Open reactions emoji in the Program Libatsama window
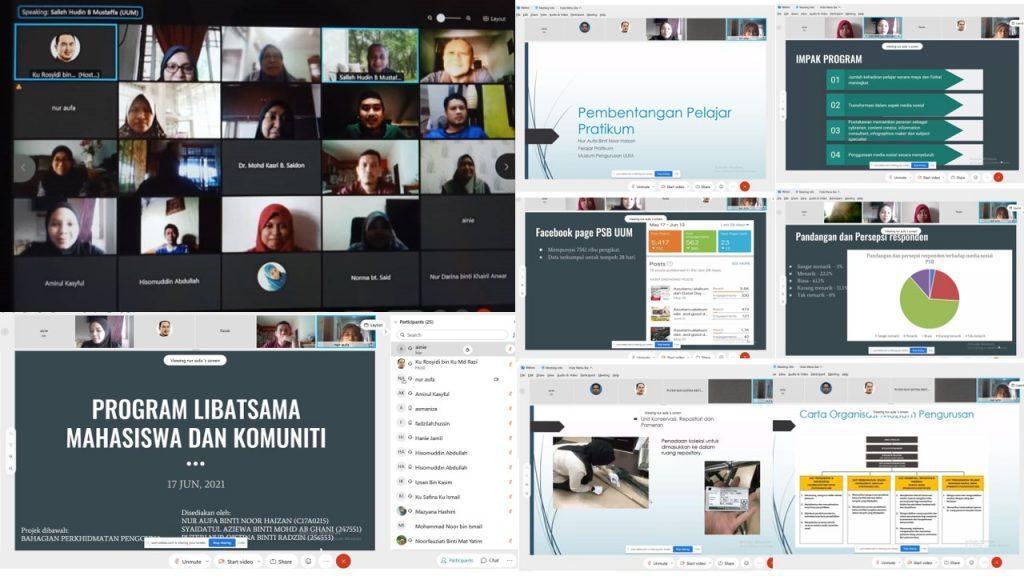The image size is (1024, 576). pos(308,561)
